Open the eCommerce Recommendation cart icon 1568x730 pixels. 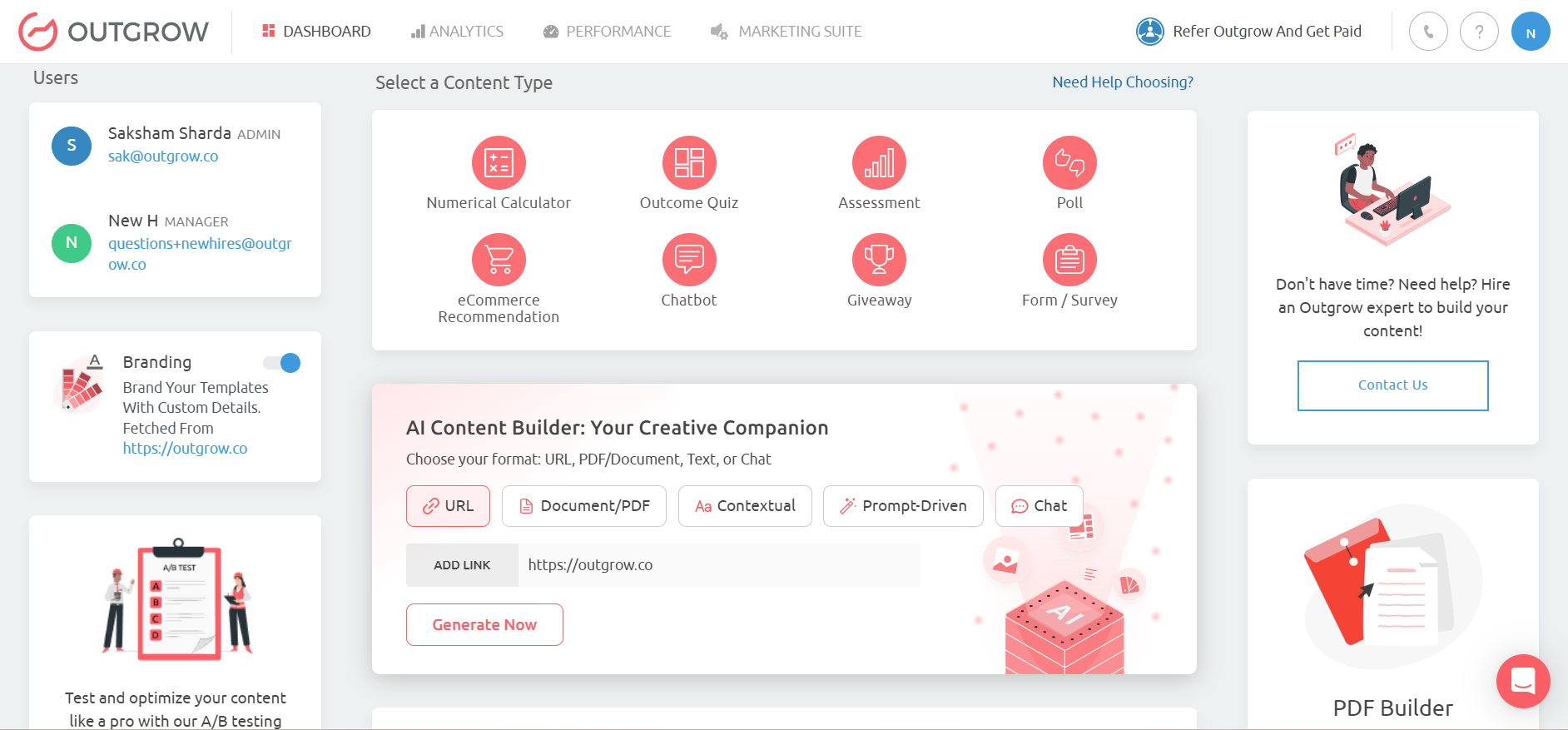tap(499, 260)
